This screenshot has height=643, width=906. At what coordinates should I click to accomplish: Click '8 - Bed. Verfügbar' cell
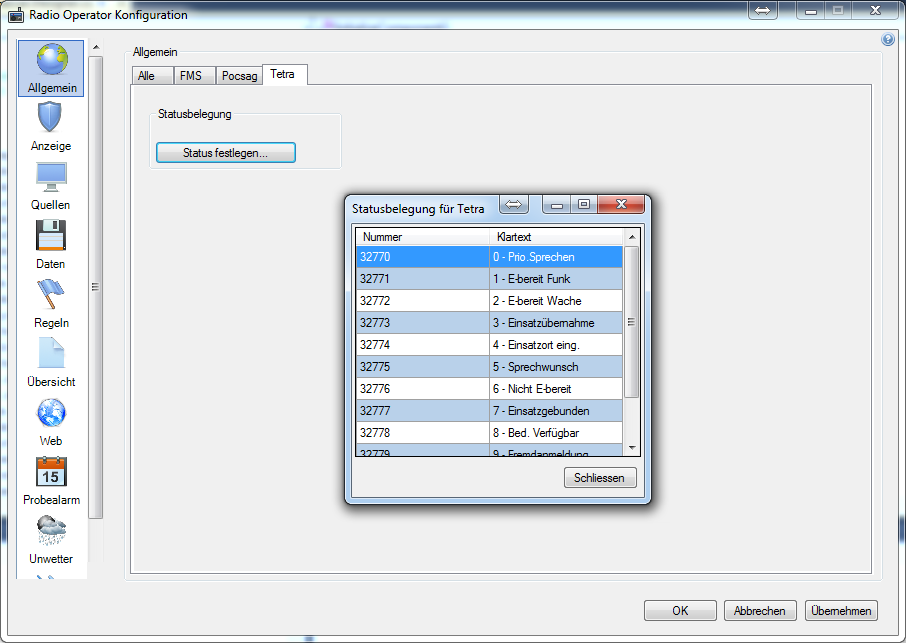pyautogui.click(x=556, y=432)
